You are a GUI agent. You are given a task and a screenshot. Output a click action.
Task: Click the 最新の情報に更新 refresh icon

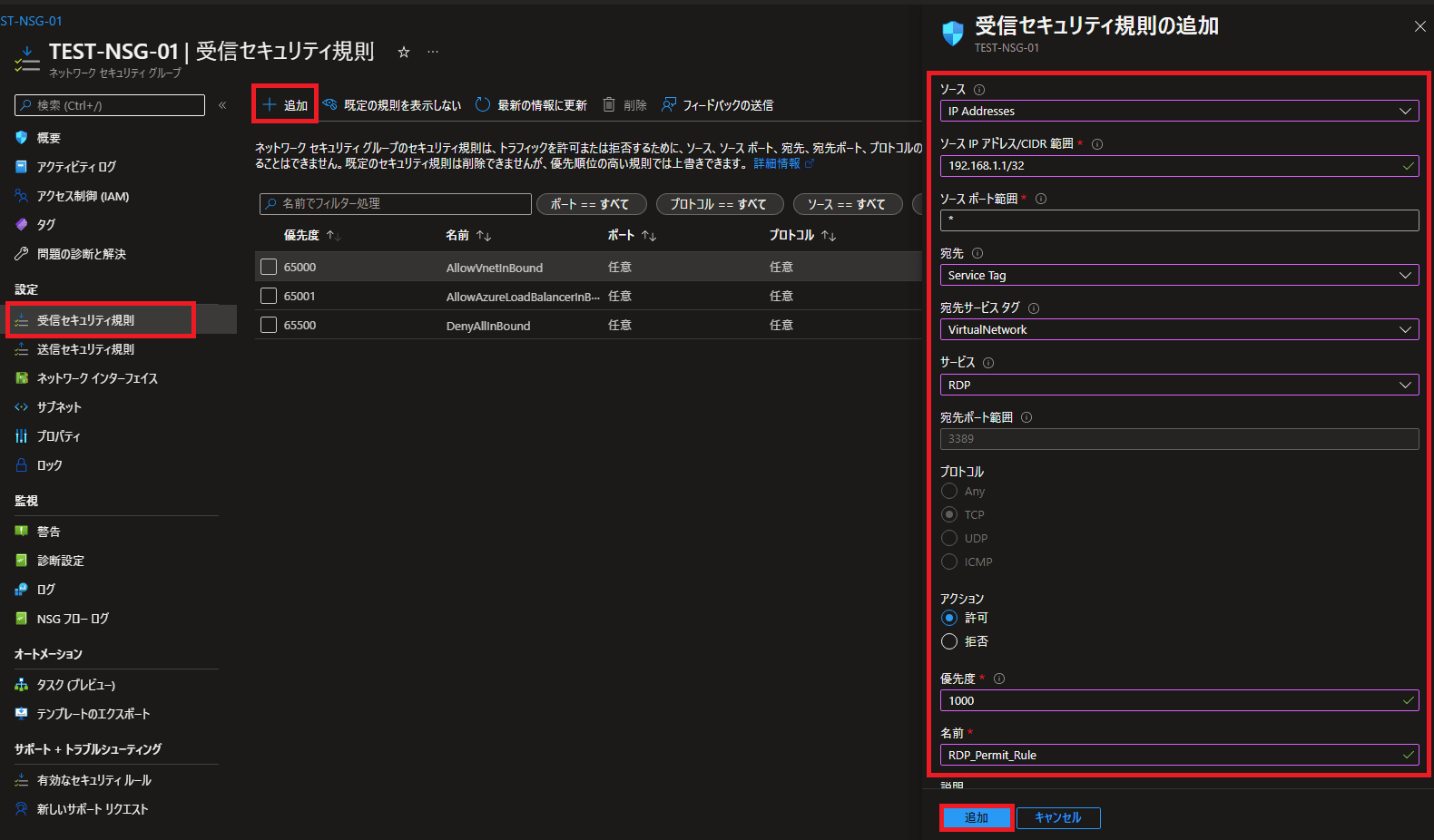[483, 105]
